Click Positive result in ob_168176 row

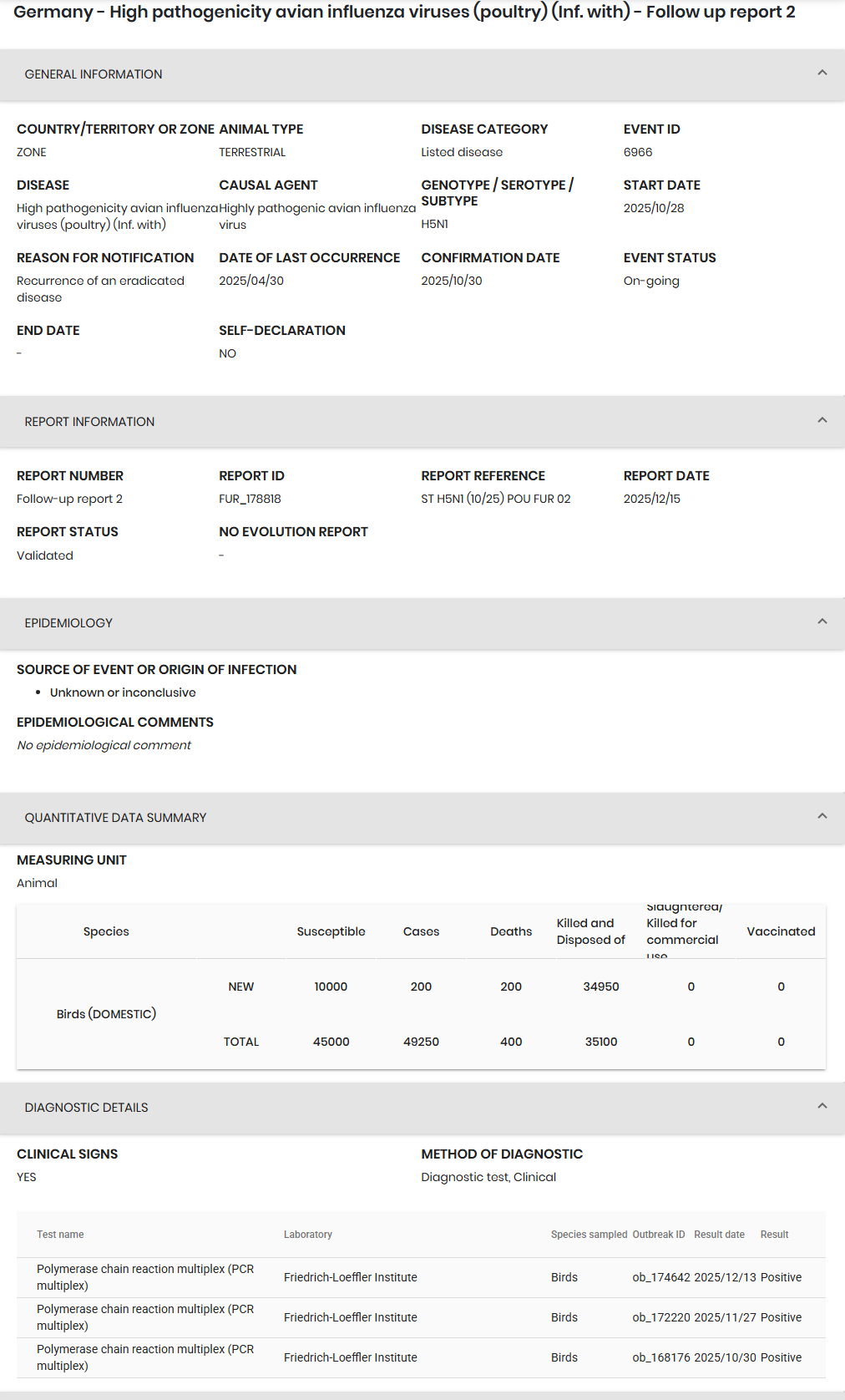pyautogui.click(x=781, y=1357)
